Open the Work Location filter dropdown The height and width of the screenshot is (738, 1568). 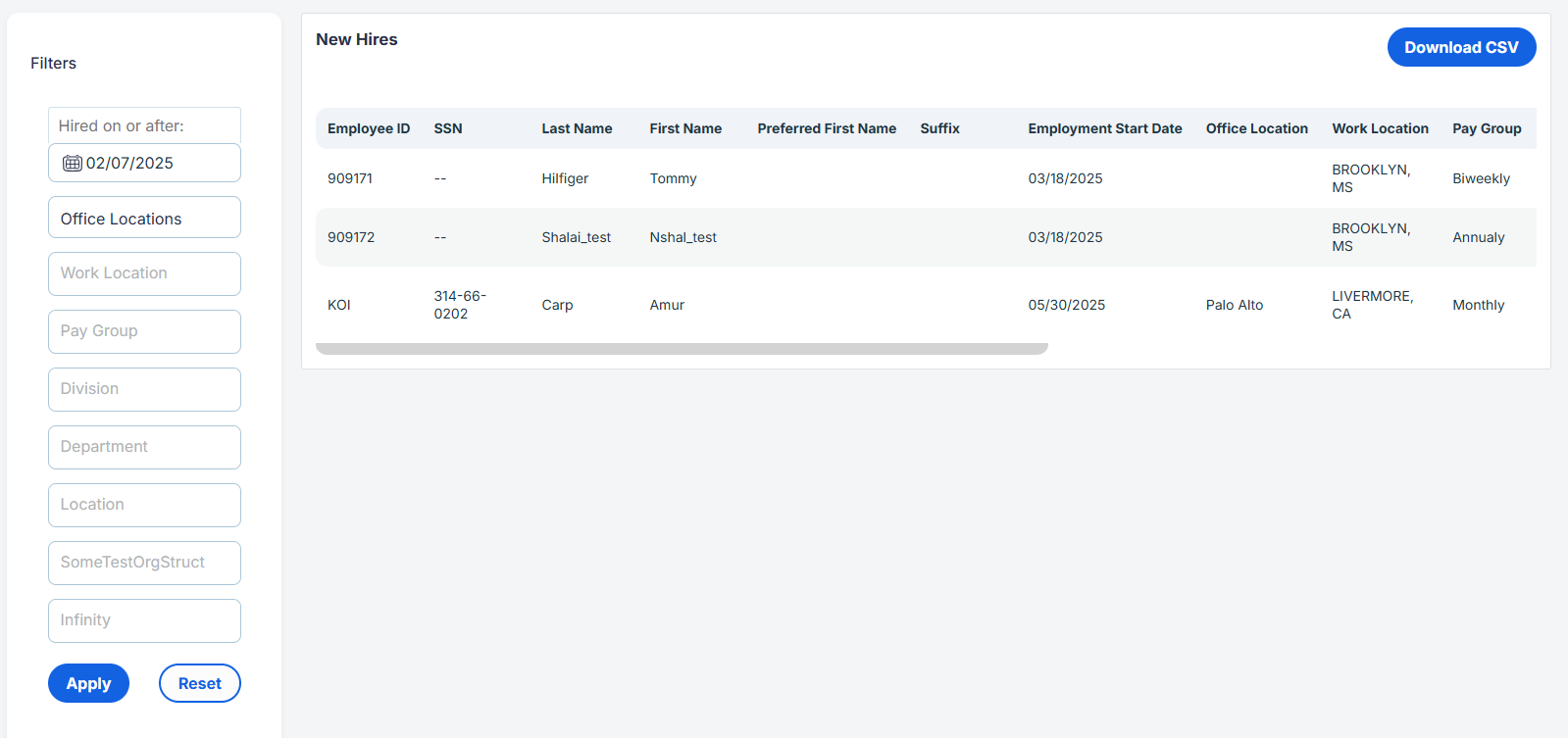point(144,273)
